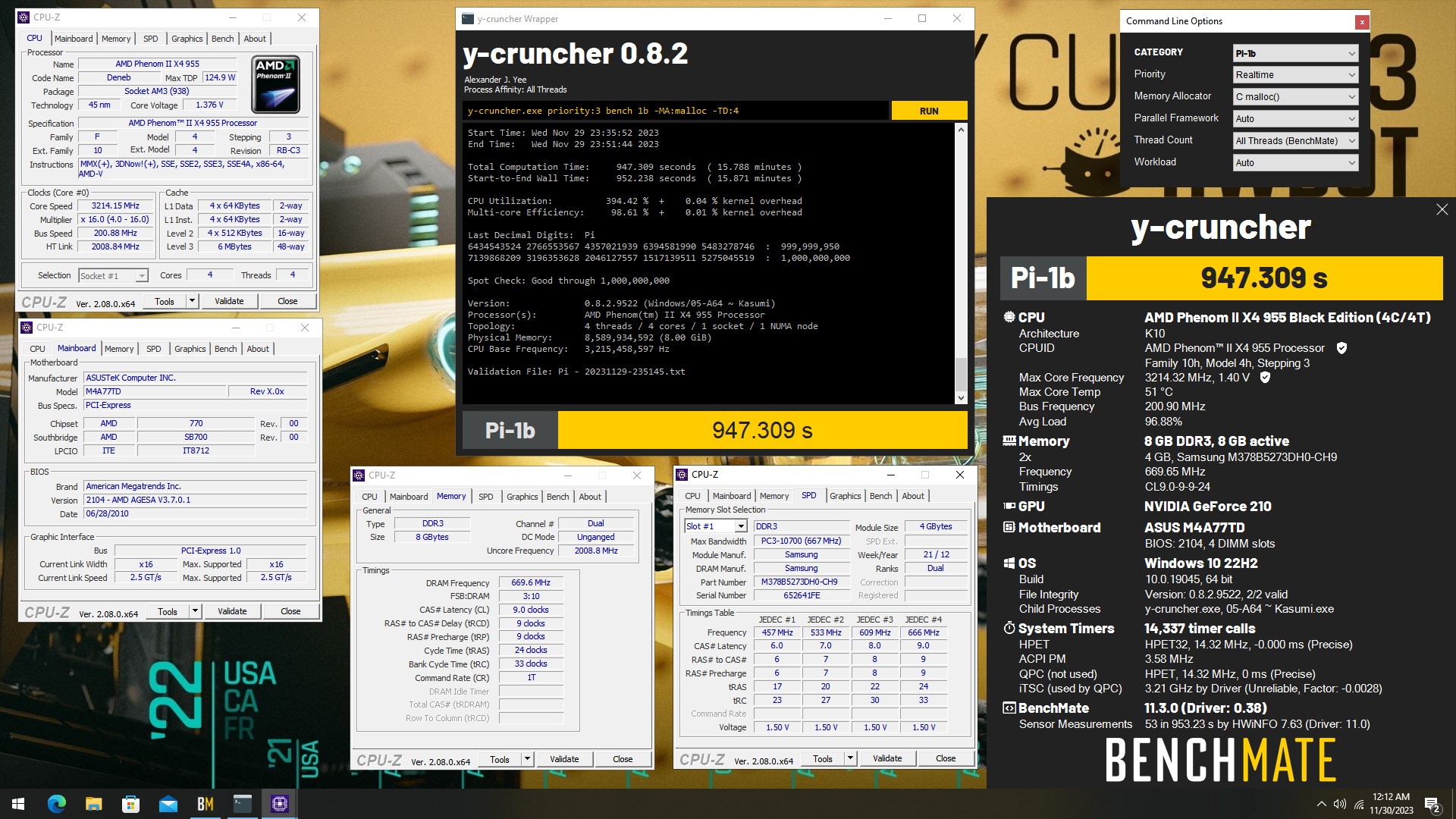Image resolution: width=1456 pixels, height=819 pixels.
Task: Click the System Timers icon in BenchMate
Action: click(1009, 628)
